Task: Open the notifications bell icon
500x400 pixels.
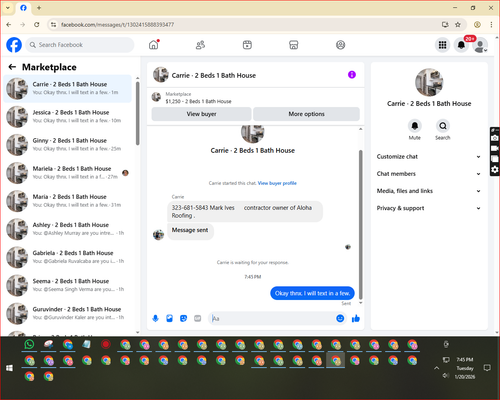Action: (461, 45)
